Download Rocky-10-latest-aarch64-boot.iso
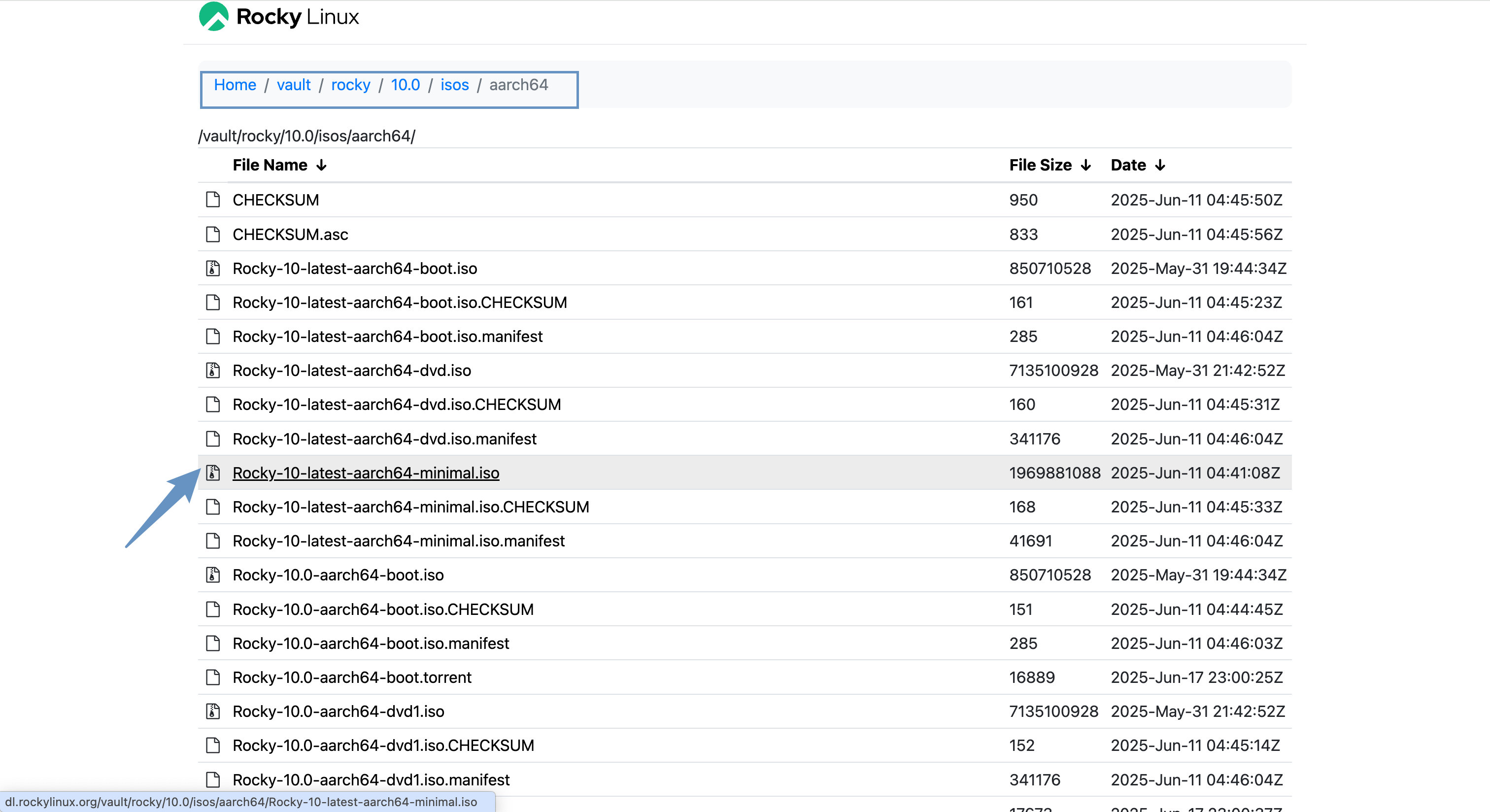 coord(355,269)
